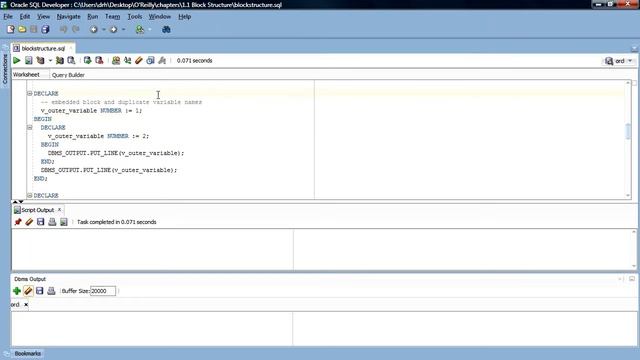Select the blockstructure.sql editor tab
The image size is (640, 360).
coord(43,49)
